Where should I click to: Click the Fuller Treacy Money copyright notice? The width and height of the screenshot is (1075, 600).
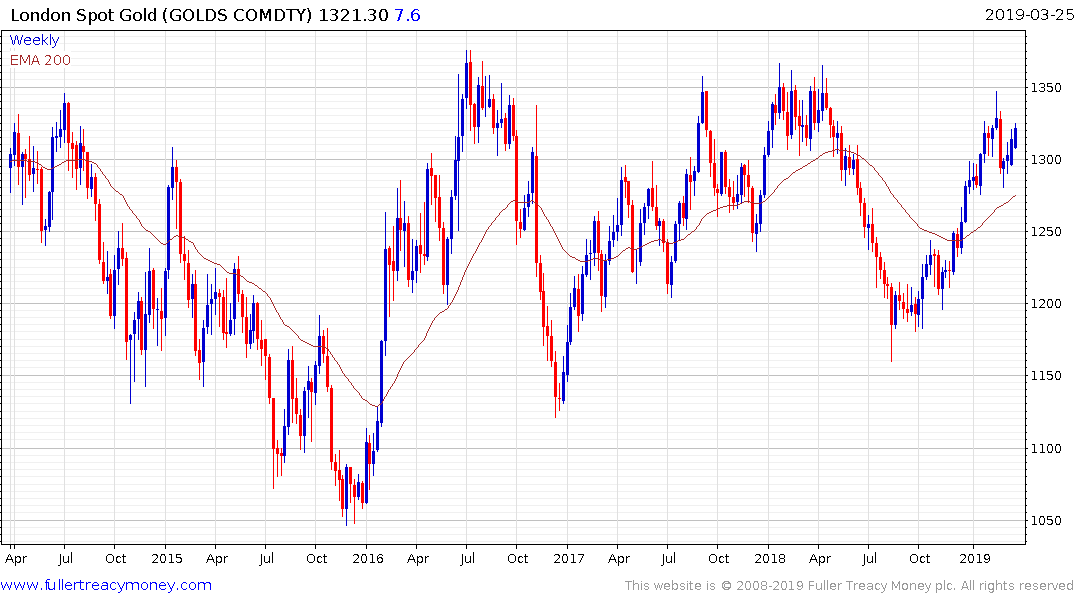tap(849, 586)
